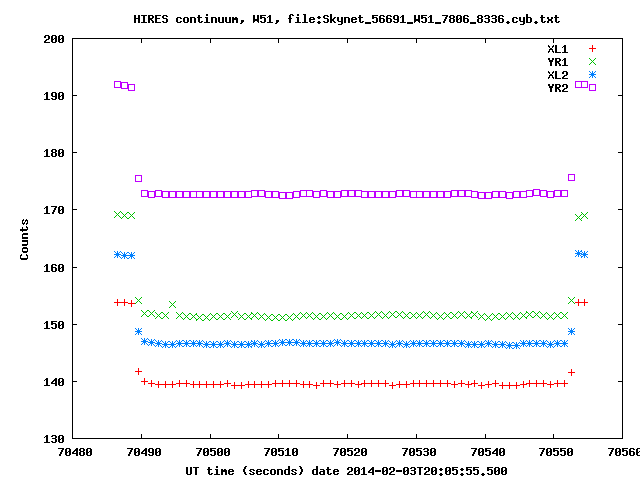Click the UT time x-axis label
Viewport: 640px width, 480px height.
tap(346, 471)
